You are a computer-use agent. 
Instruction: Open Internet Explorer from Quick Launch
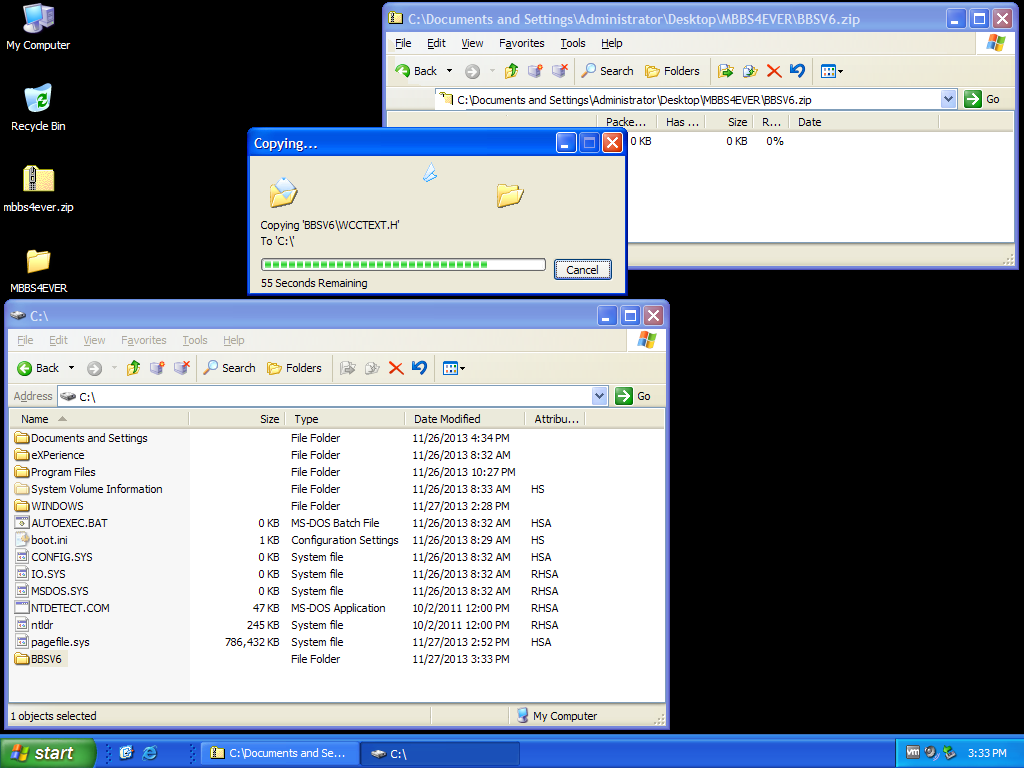(150, 753)
